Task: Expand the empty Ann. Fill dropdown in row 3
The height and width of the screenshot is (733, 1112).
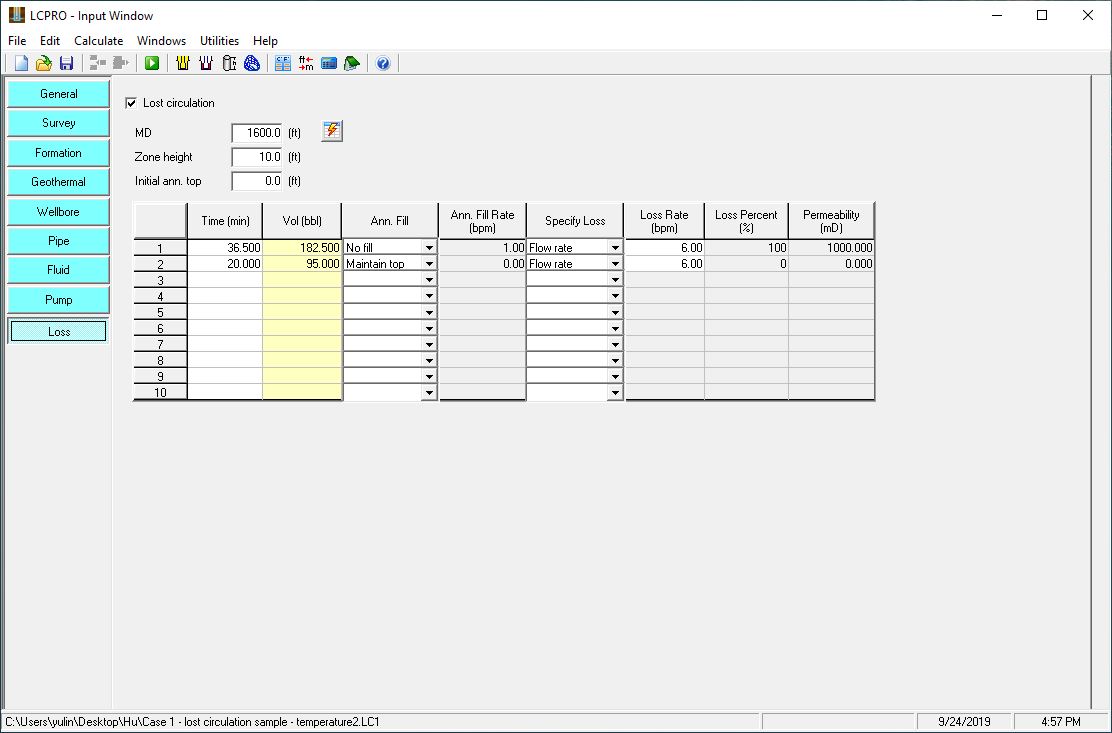Action: [x=429, y=280]
